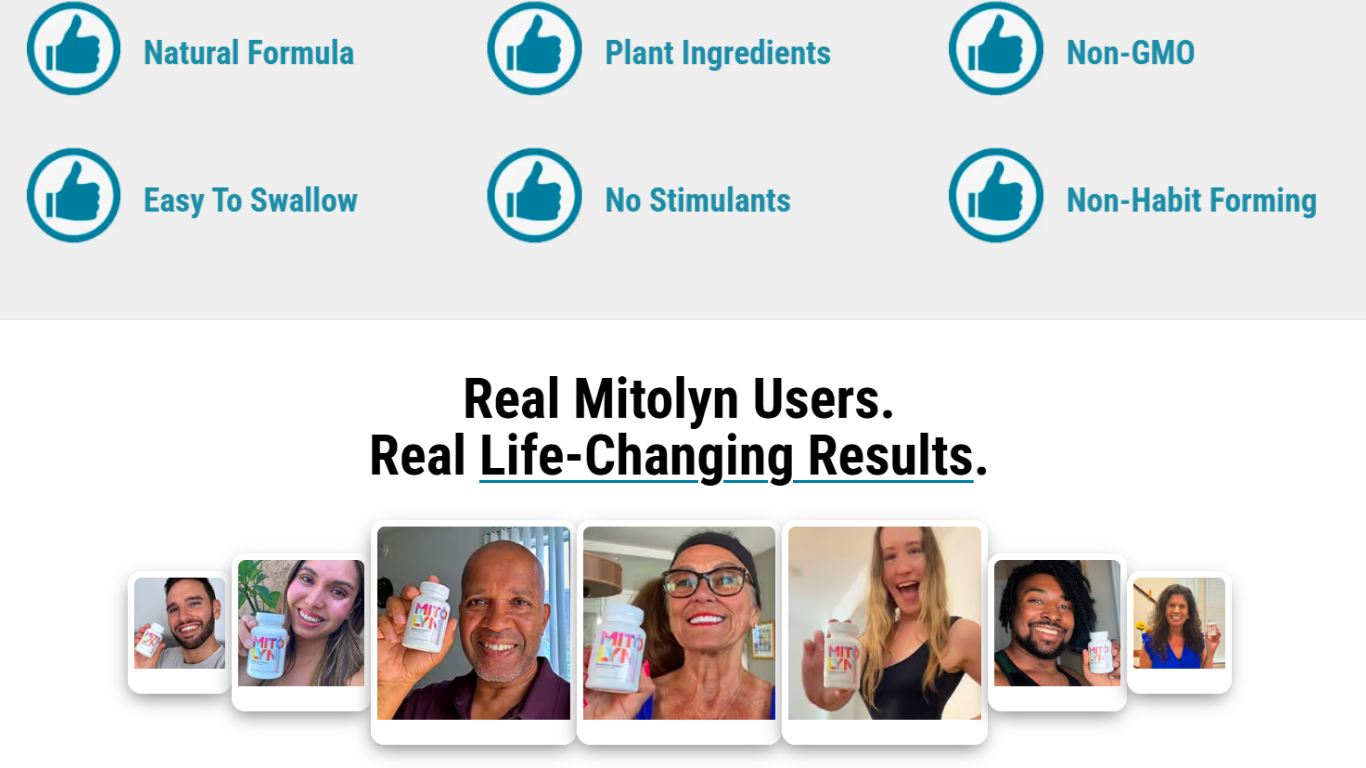Click the Easy To Swallow label
The height and width of the screenshot is (768, 1366).
251,200
